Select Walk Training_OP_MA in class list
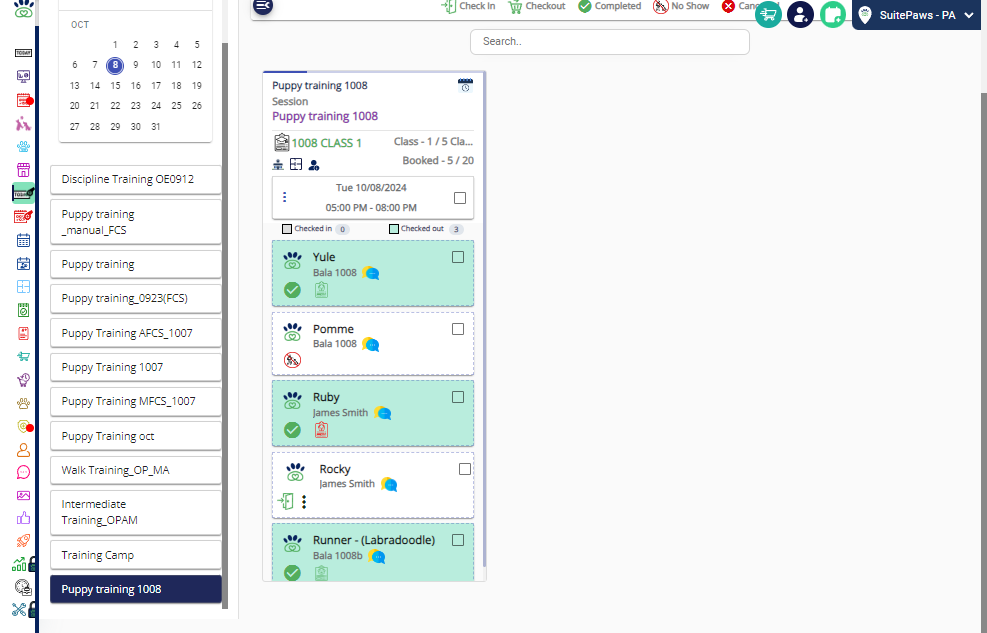The image size is (987, 633). pyautogui.click(x=136, y=470)
